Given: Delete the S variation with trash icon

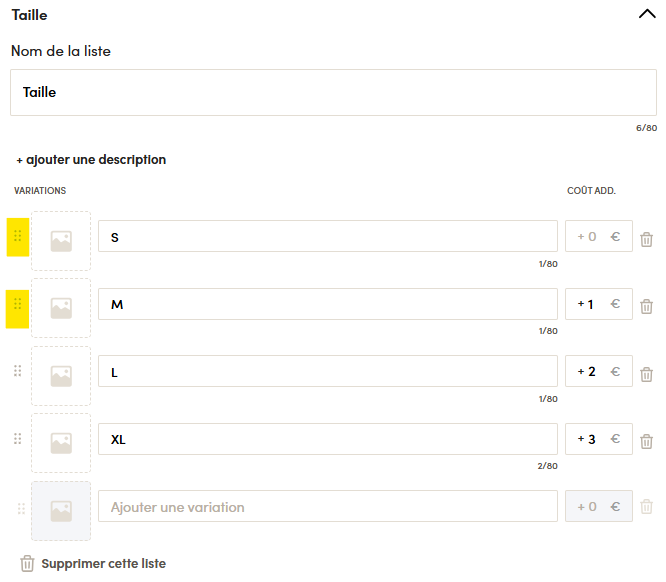Looking at the screenshot, I should pyautogui.click(x=646, y=239).
